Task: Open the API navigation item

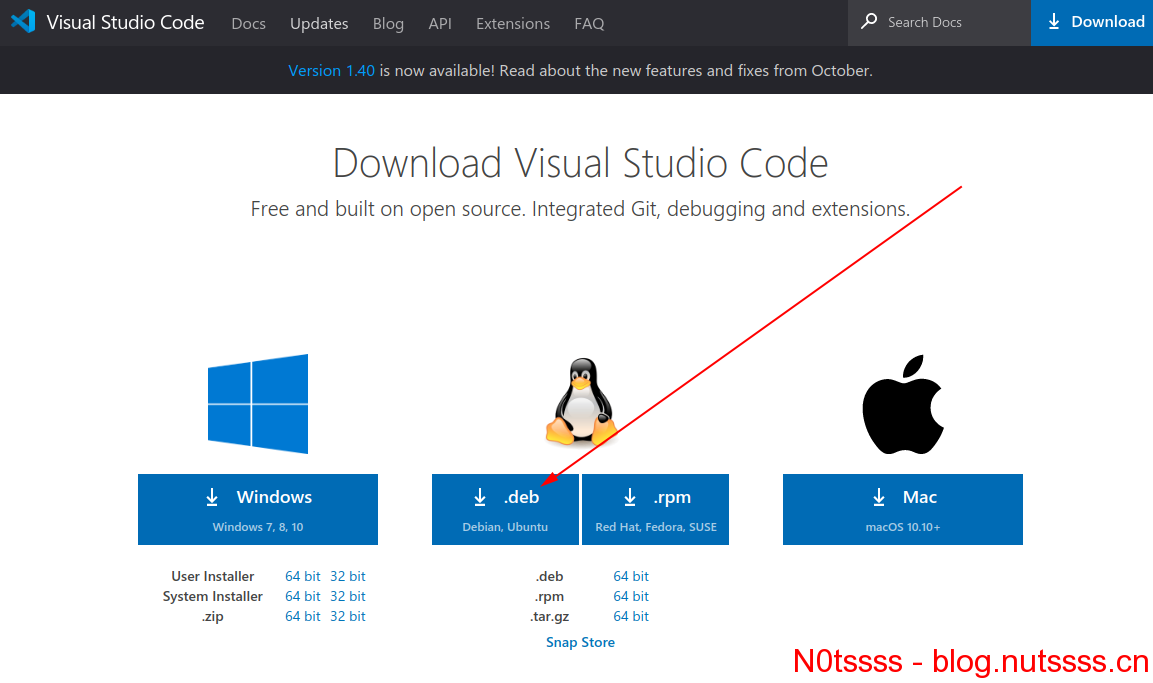Action: point(440,24)
